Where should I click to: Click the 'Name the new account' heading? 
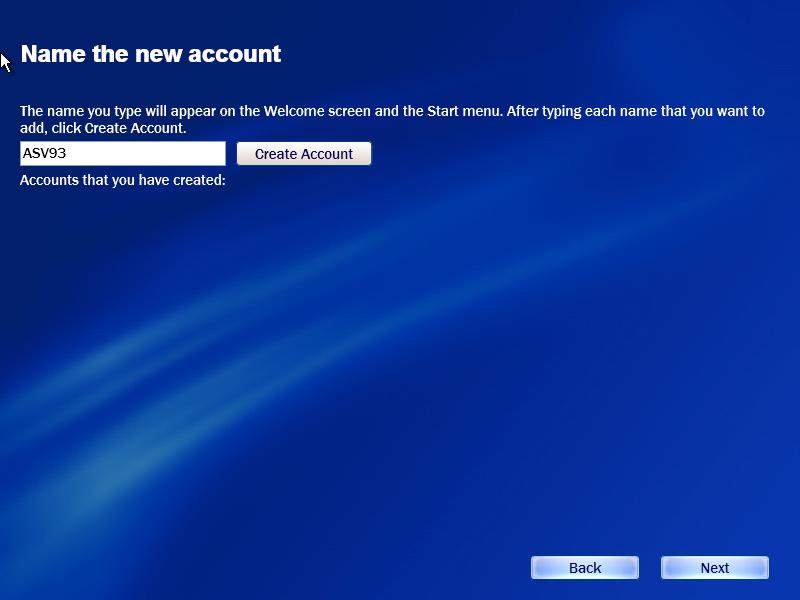pyautogui.click(x=150, y=54)
